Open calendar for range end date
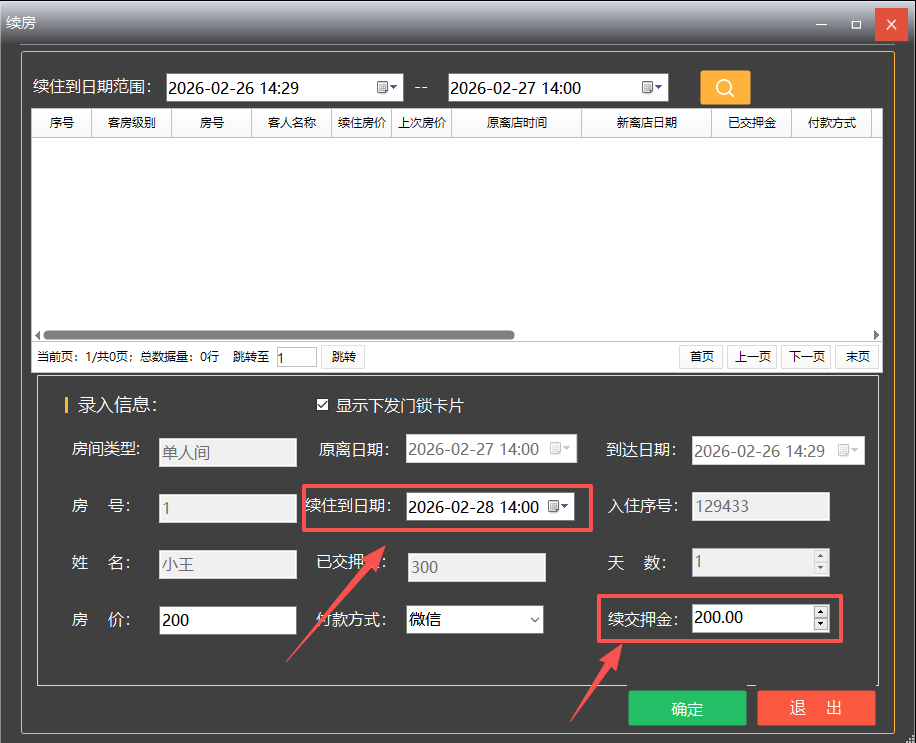 tap(652, 88)
